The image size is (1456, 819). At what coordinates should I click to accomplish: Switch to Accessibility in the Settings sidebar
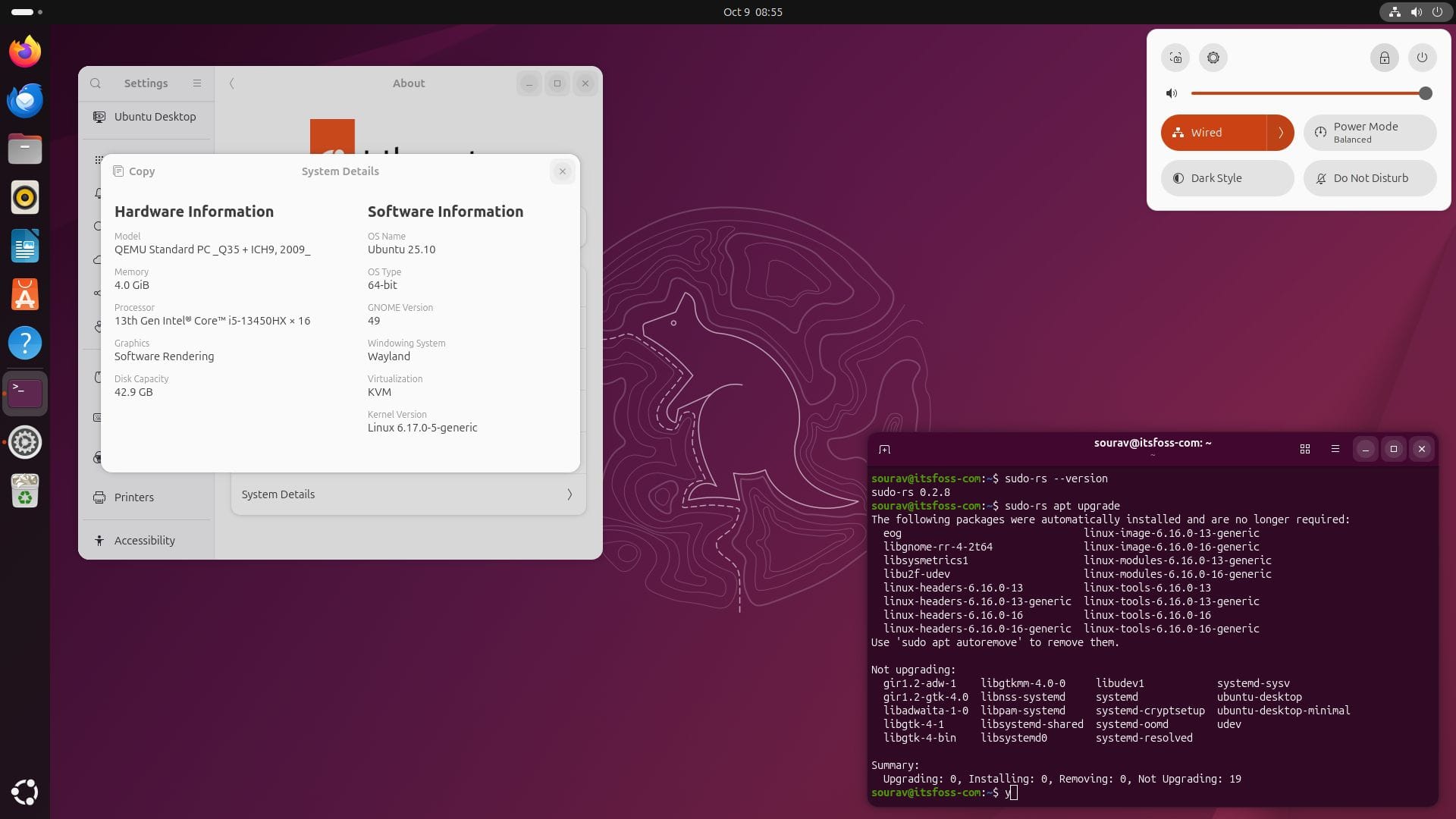coord(144,540)
